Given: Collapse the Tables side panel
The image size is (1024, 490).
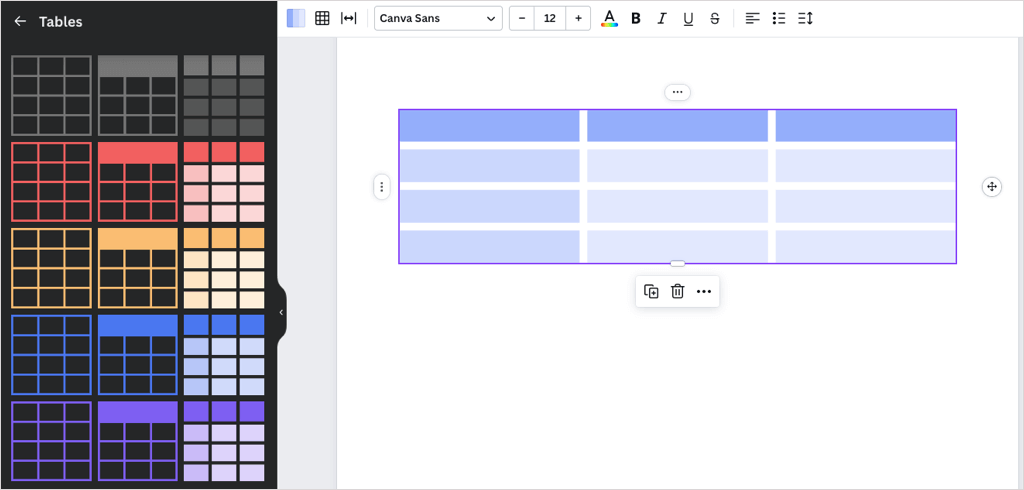Looking at the screenshot, I should pos(281,312).
